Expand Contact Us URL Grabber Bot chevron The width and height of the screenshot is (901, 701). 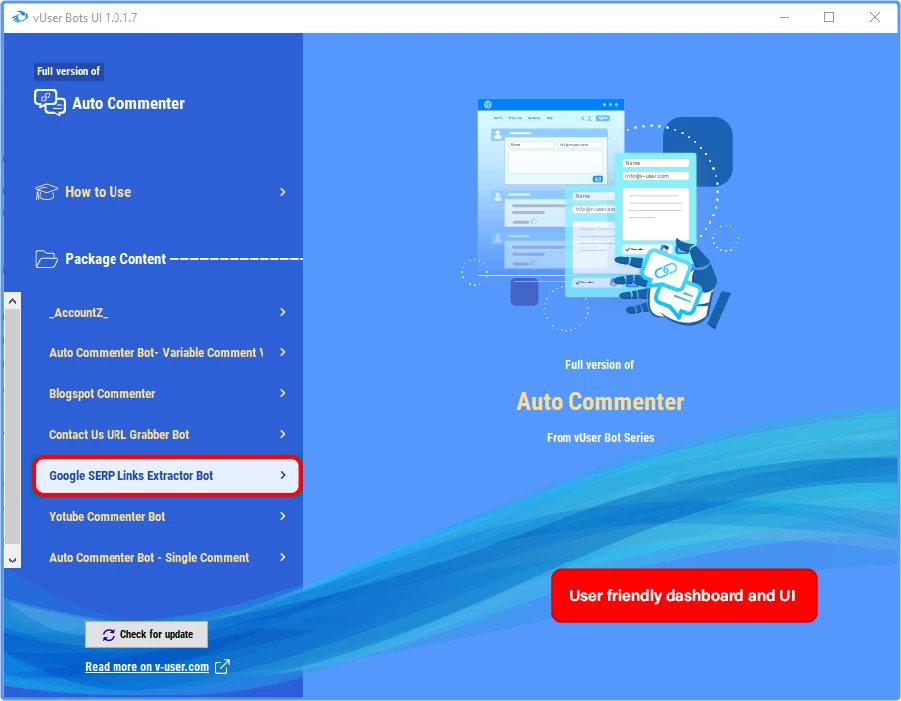pyautogui.click(x=283, y=434)
